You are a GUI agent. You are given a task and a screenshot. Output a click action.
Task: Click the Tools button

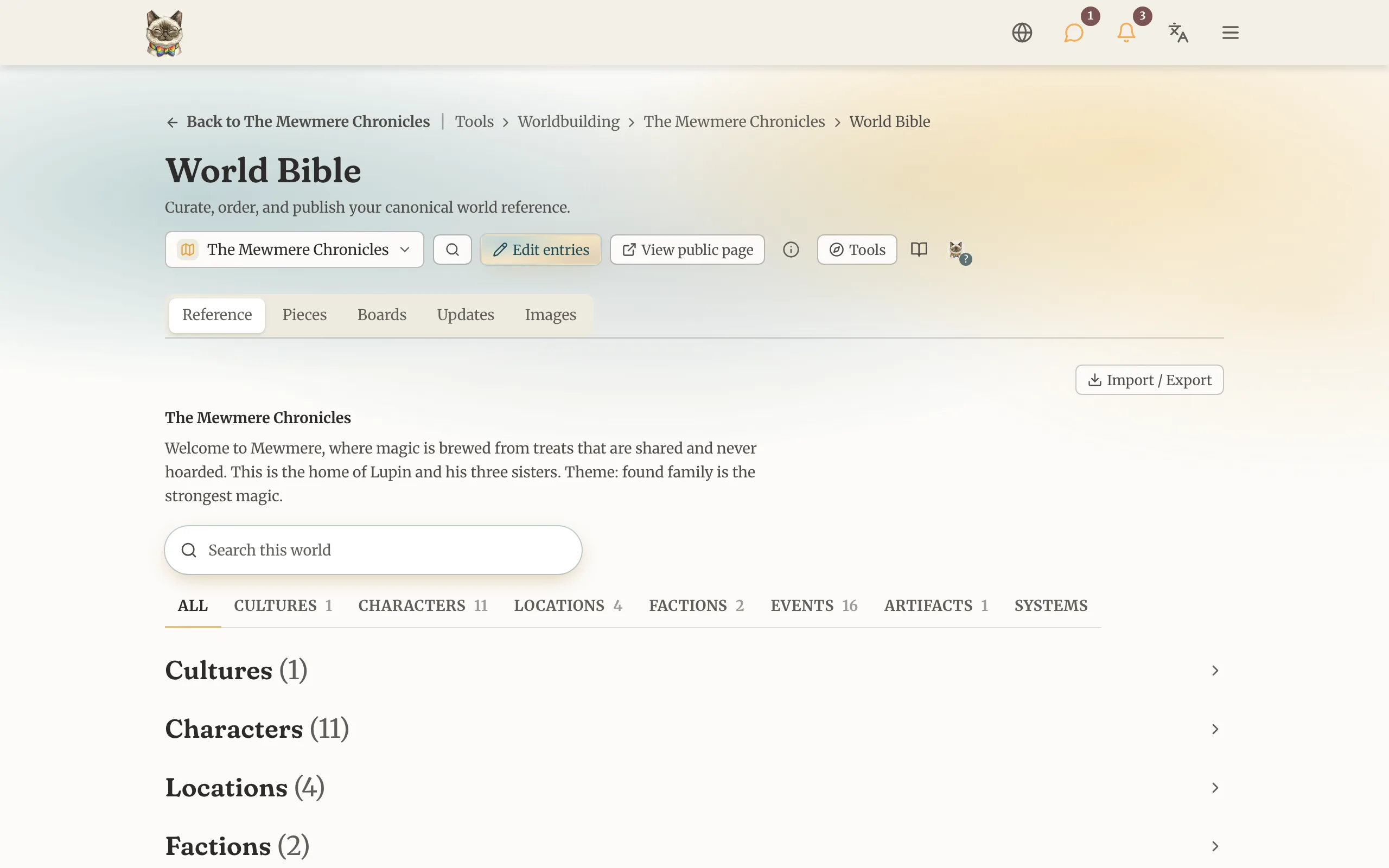(x=857, y=250)
